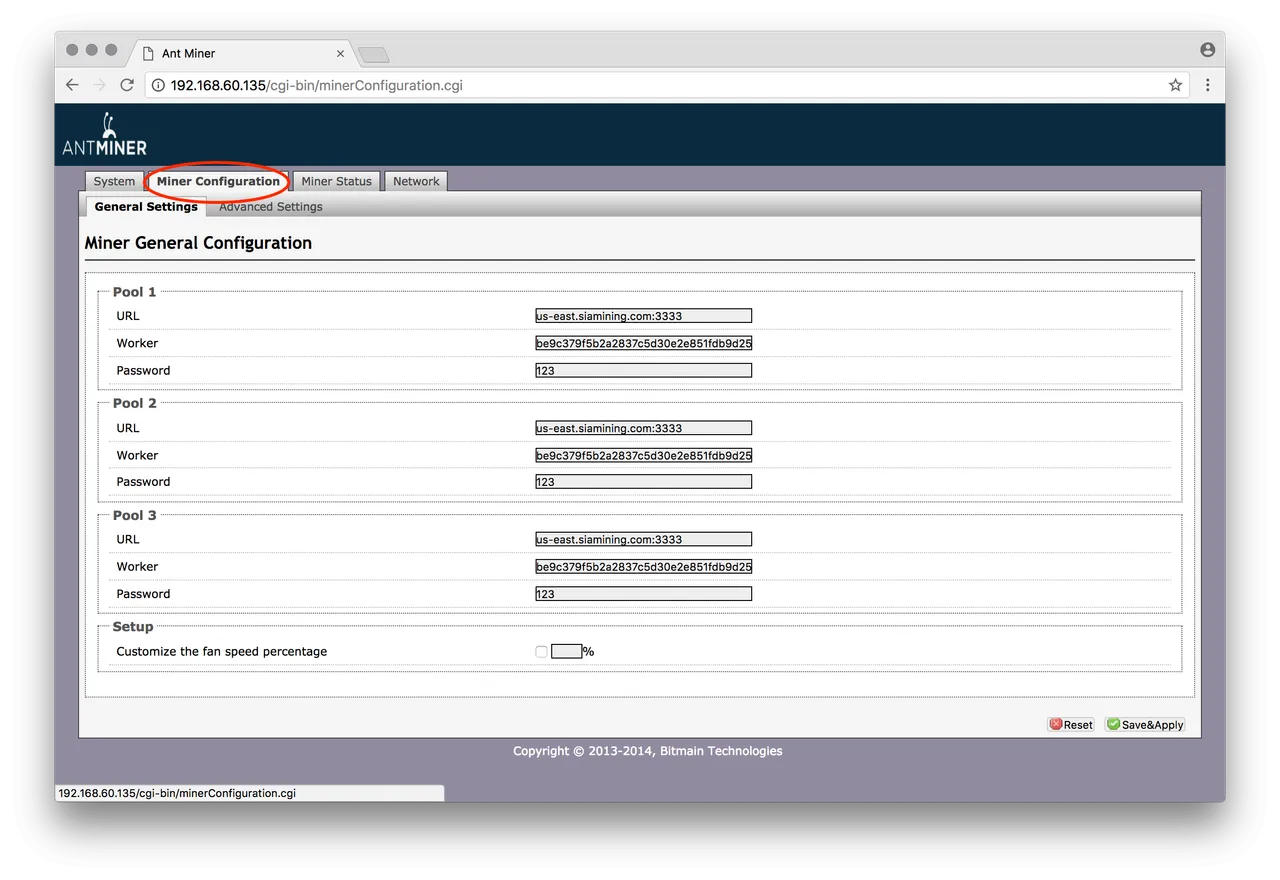Click the Pool 3 Password field
This screenshot has height=880, width=1280.
tap(643, 593)
